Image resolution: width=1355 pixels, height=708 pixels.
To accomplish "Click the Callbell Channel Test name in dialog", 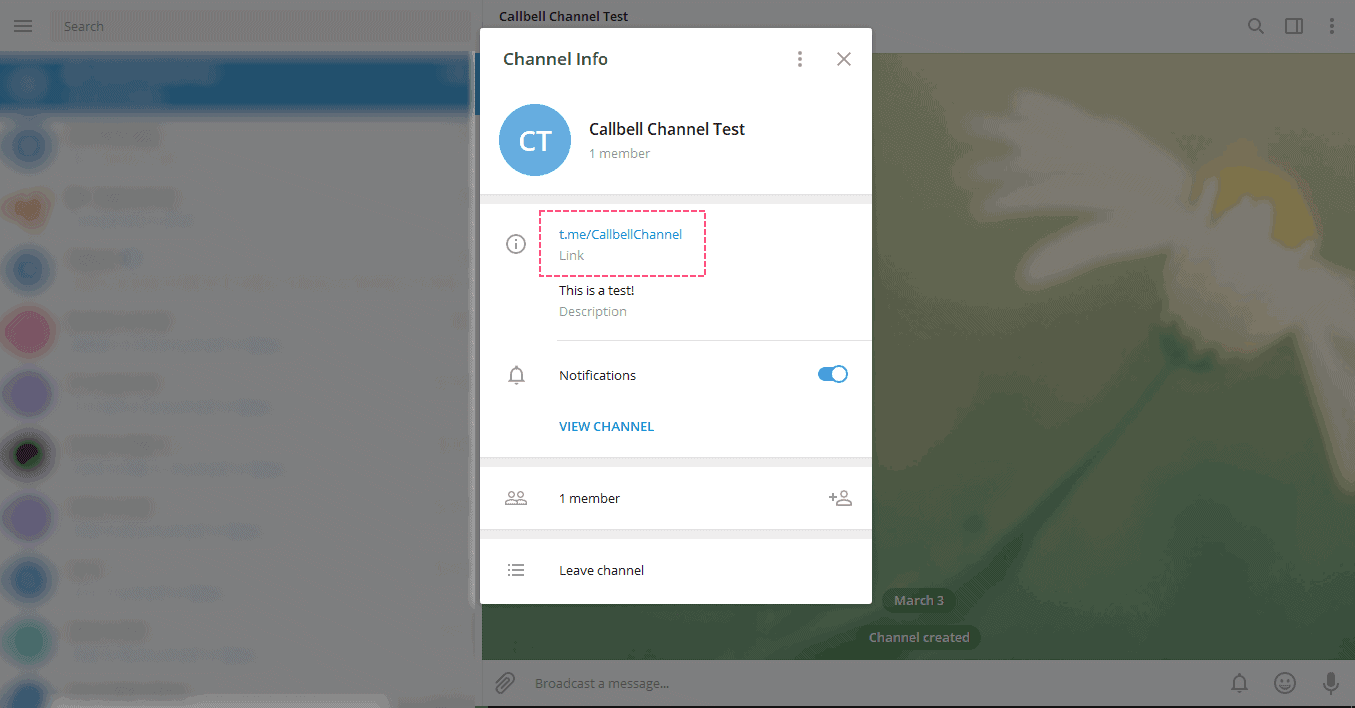I will click(667, 129).
